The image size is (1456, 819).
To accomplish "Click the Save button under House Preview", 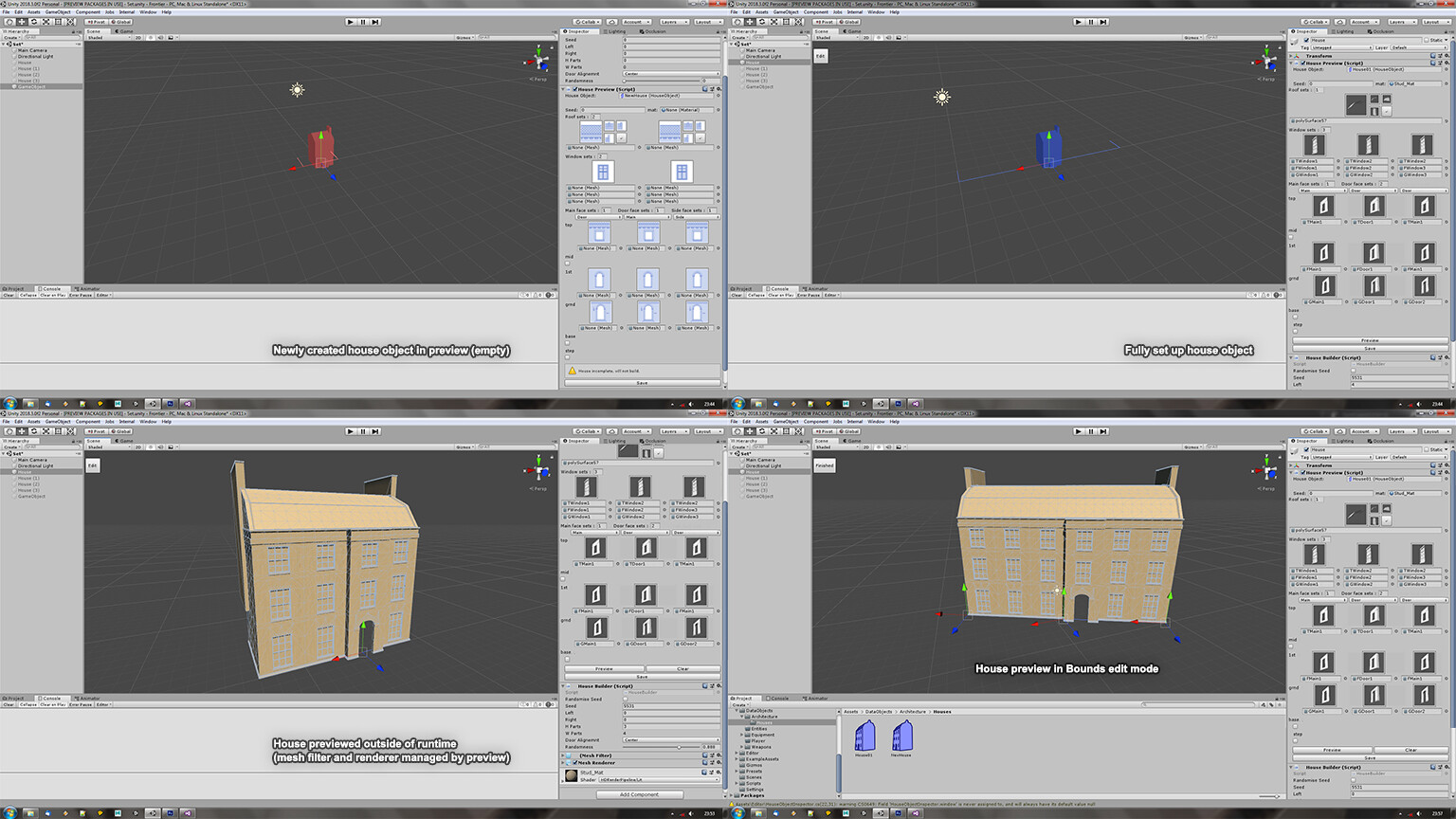I will pos(643,676).
